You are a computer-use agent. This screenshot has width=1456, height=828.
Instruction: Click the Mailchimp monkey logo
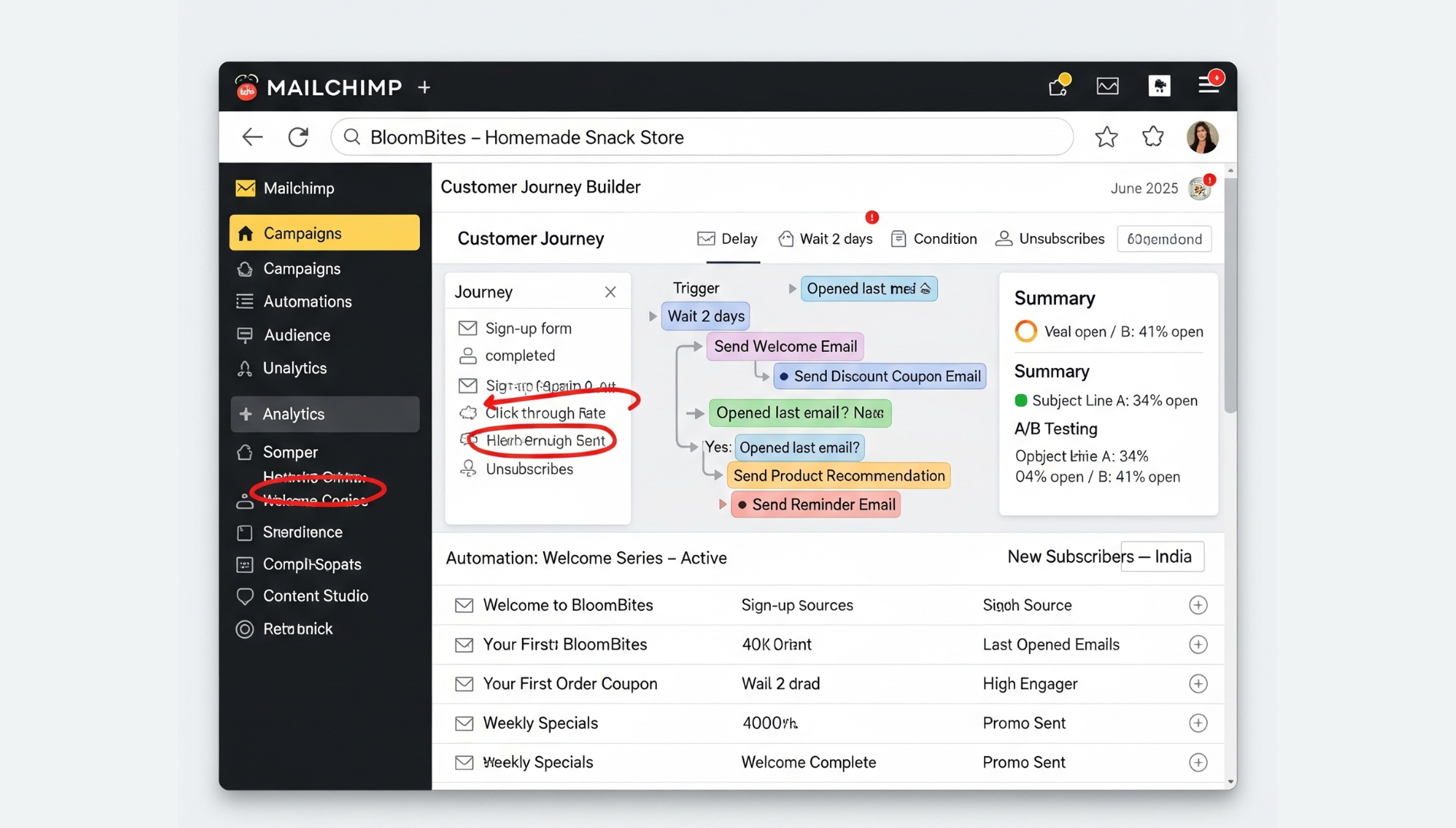coord(246,87)
